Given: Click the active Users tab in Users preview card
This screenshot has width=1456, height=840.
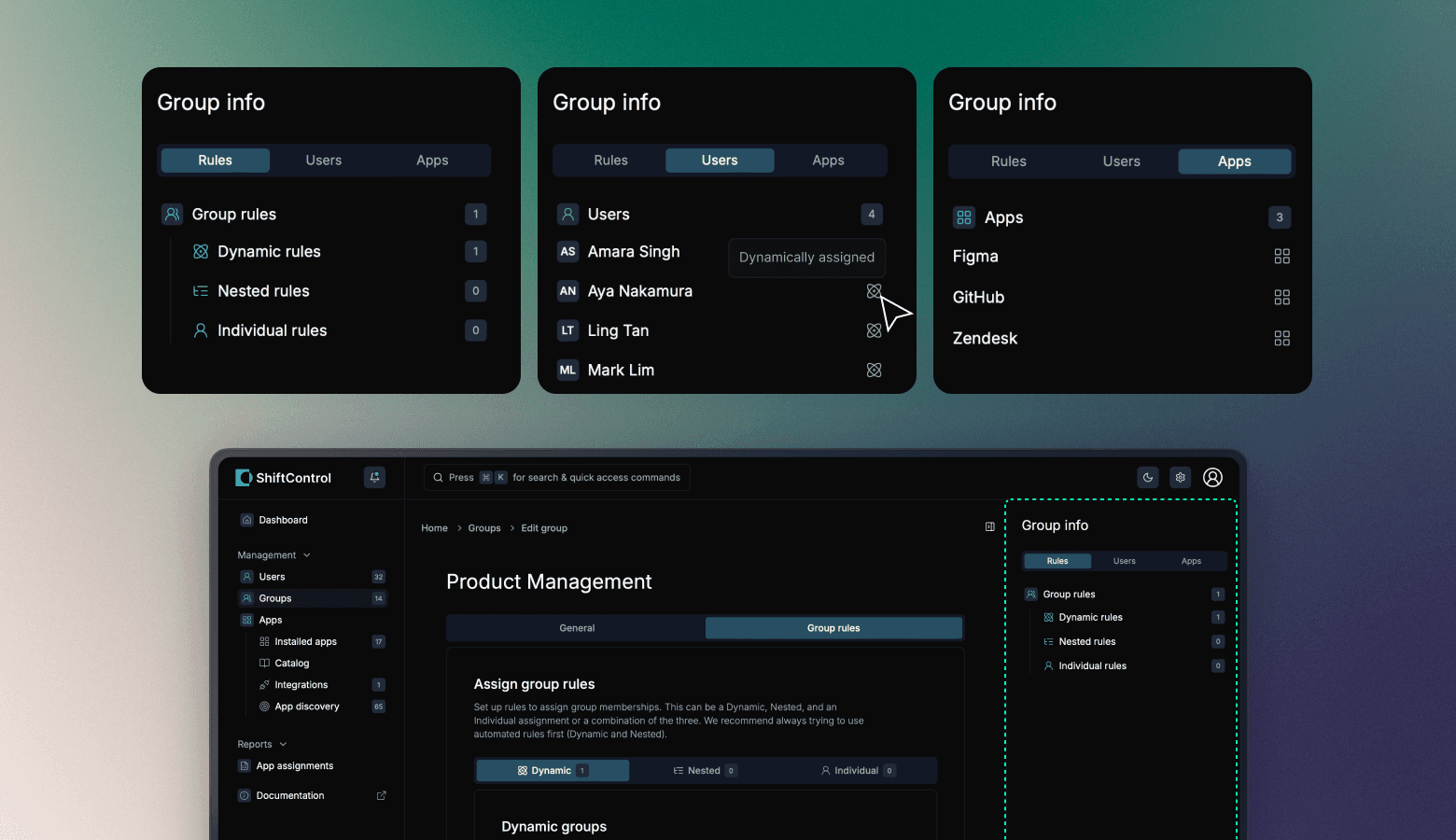Looking at the screenshot, I should point(720,161).
